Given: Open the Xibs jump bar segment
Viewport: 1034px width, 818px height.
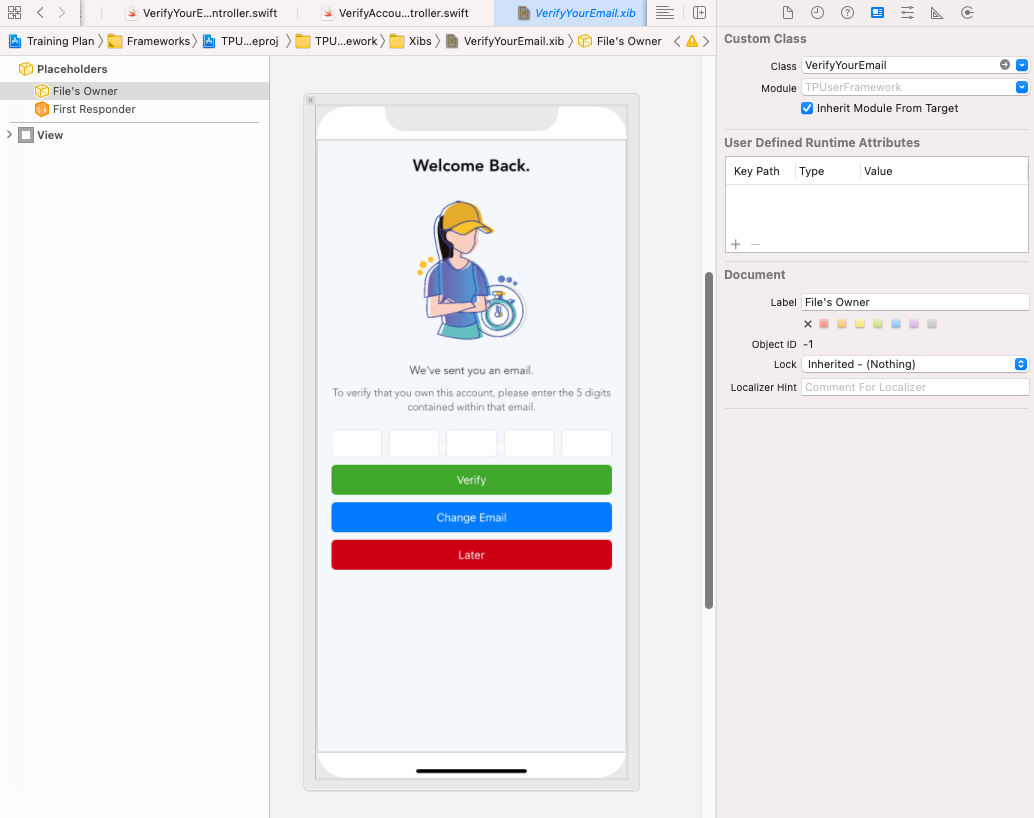Looking at the screenshot, I should click(410, 41).
